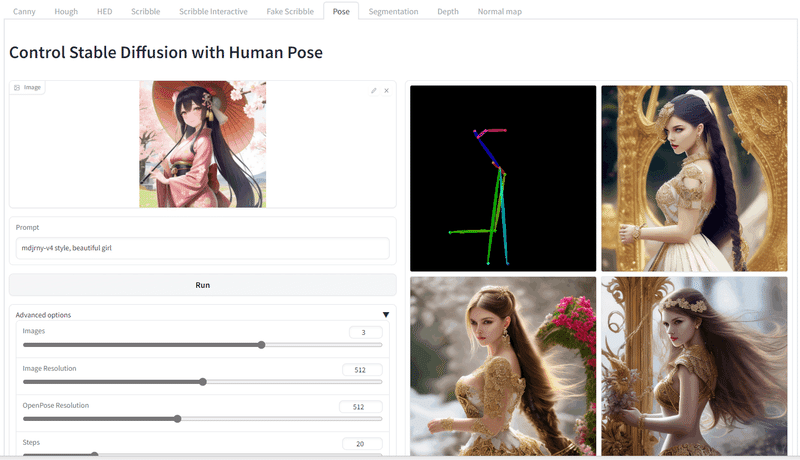Screen dimensions: 800x460
Task: Click the Prompt text field
Action: [x=203, y=248]
